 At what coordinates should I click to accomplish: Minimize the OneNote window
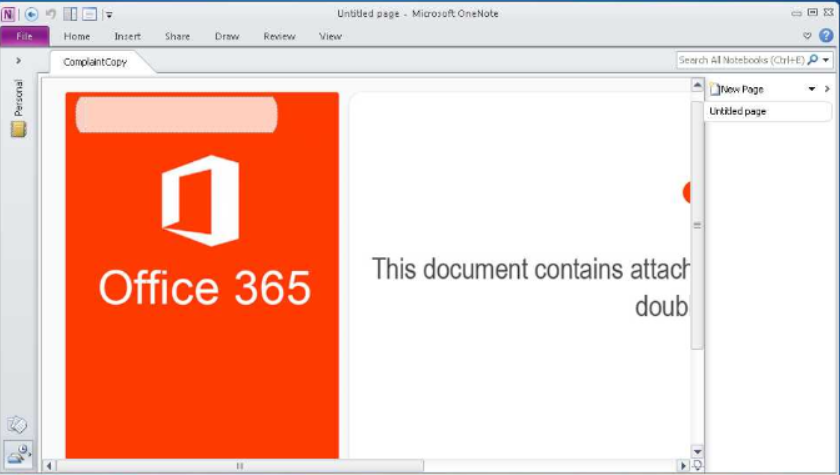tap(797, 13)
